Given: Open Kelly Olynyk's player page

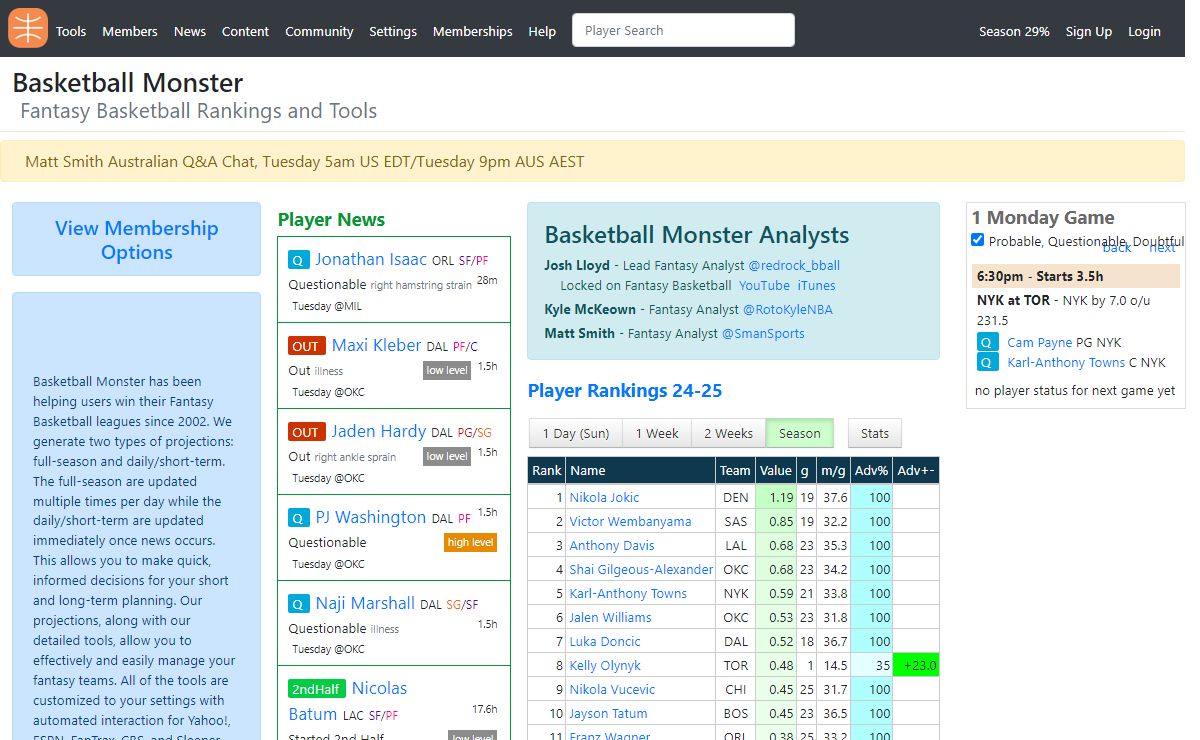Looking at the screenshot, I should (x=605, y=665).
